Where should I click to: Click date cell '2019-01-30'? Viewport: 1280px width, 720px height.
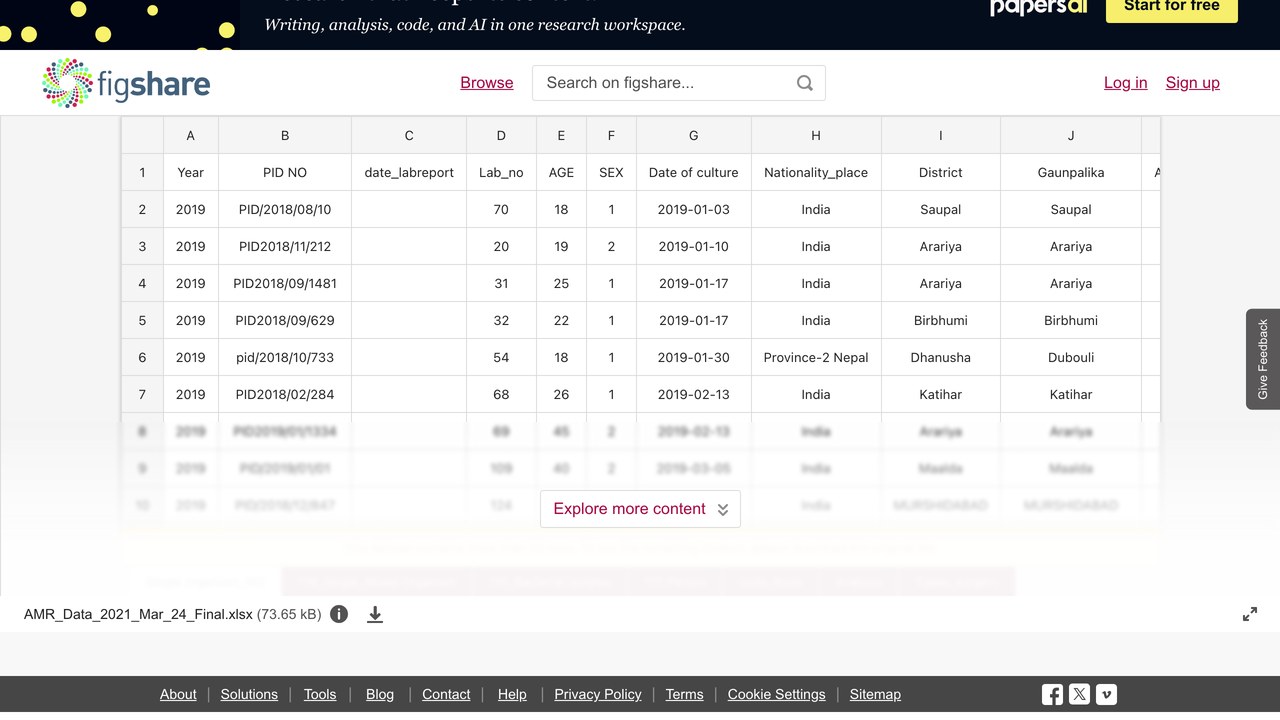coord(694,358)
